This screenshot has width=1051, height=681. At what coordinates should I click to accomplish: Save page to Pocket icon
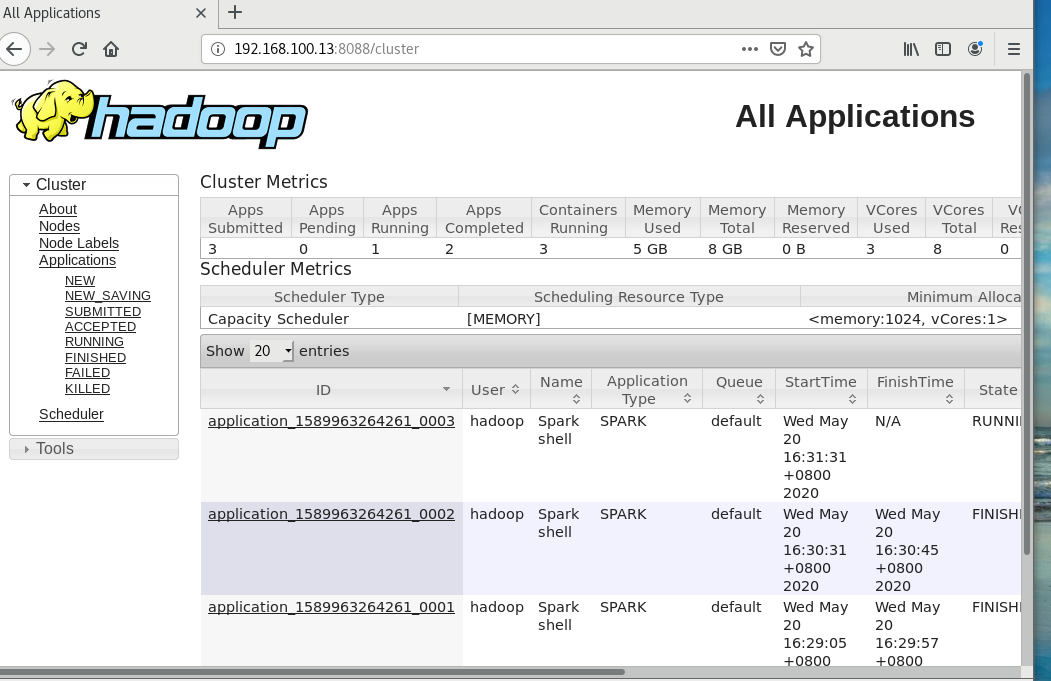pos(778,49)
